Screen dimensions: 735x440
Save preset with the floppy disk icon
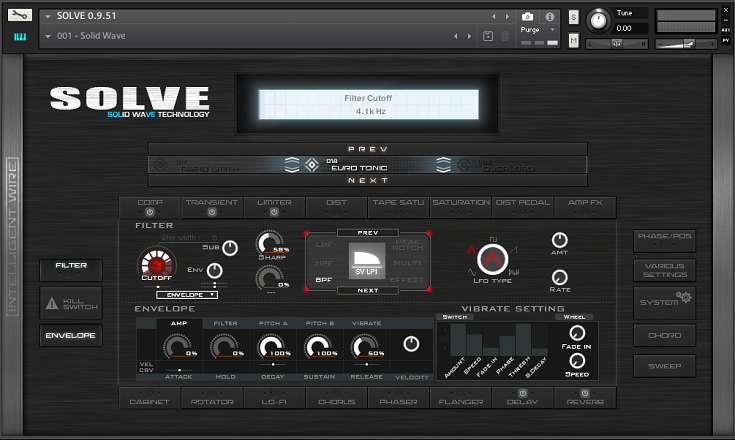(488, 36)
